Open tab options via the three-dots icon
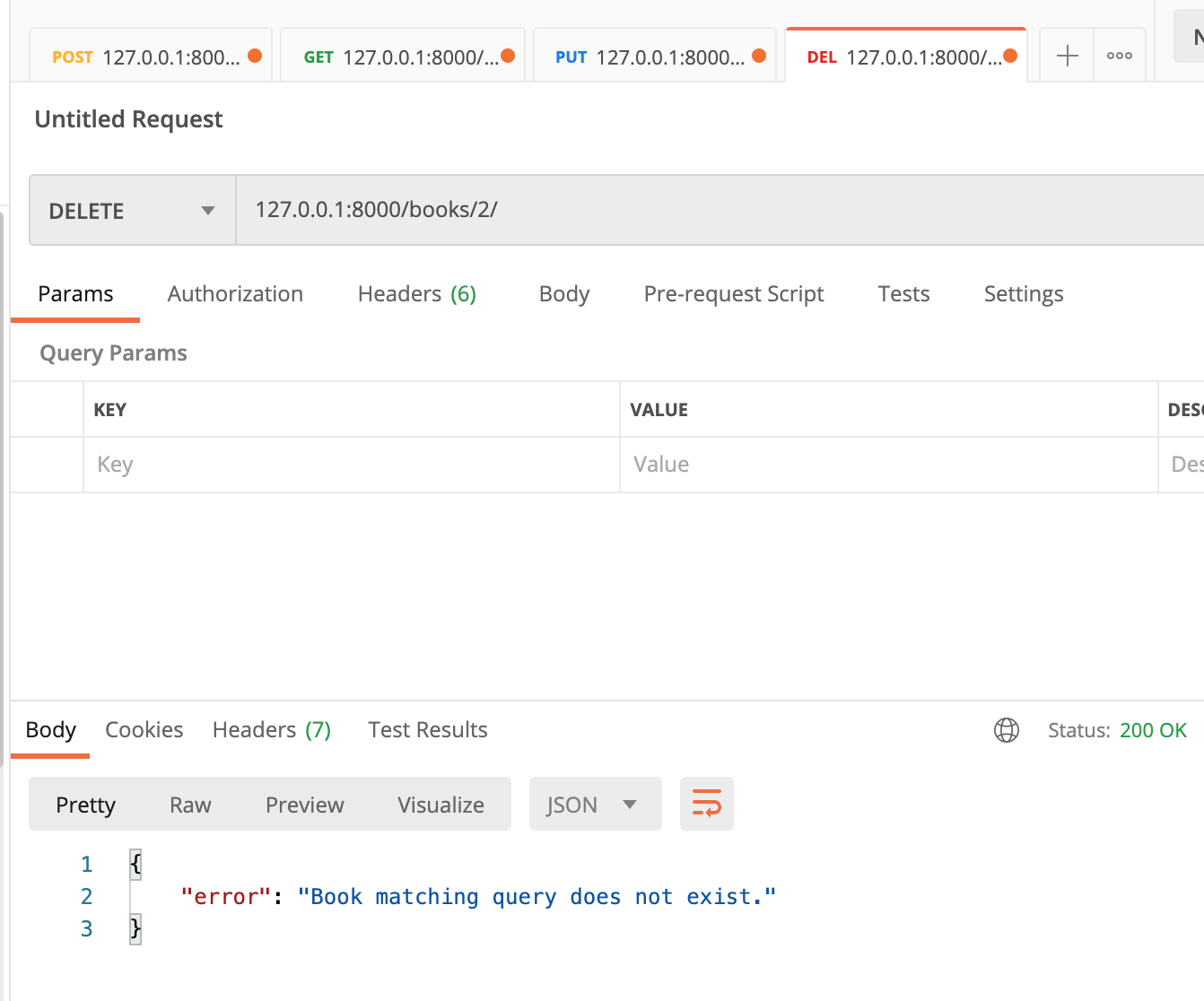Viewport: 1204px width, 1001px height. tap(1119, 56)
